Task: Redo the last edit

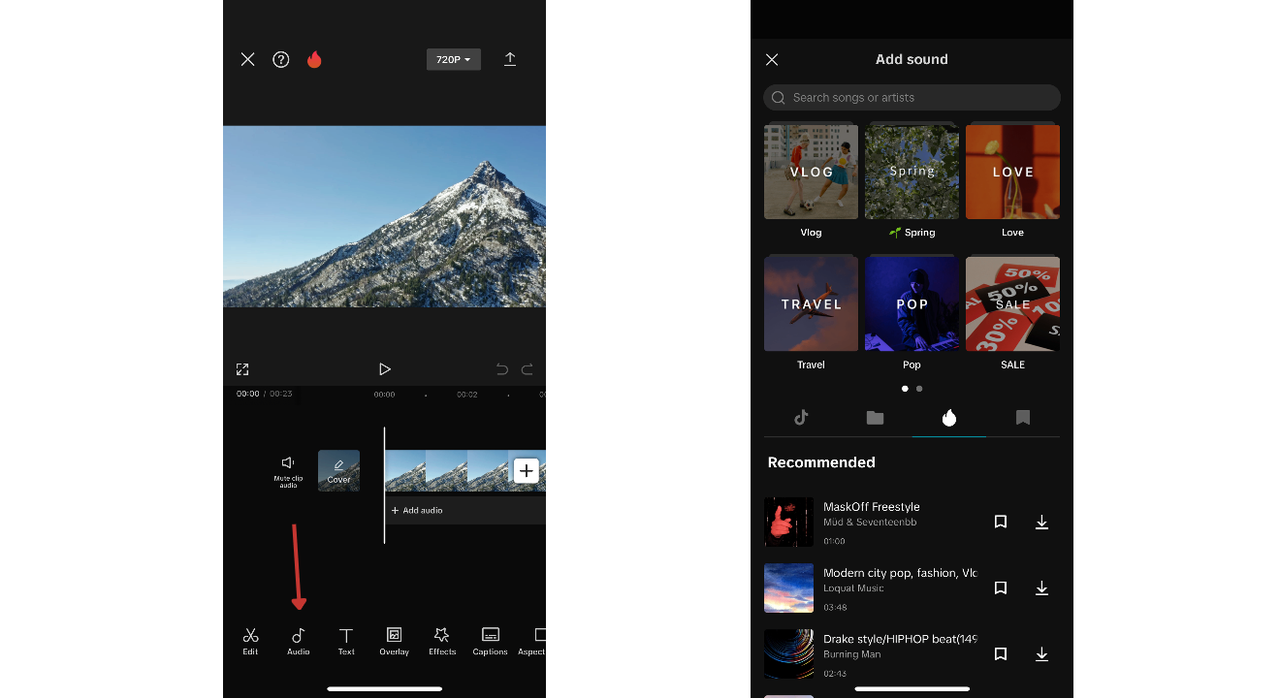Action: (x=527, y=369)
